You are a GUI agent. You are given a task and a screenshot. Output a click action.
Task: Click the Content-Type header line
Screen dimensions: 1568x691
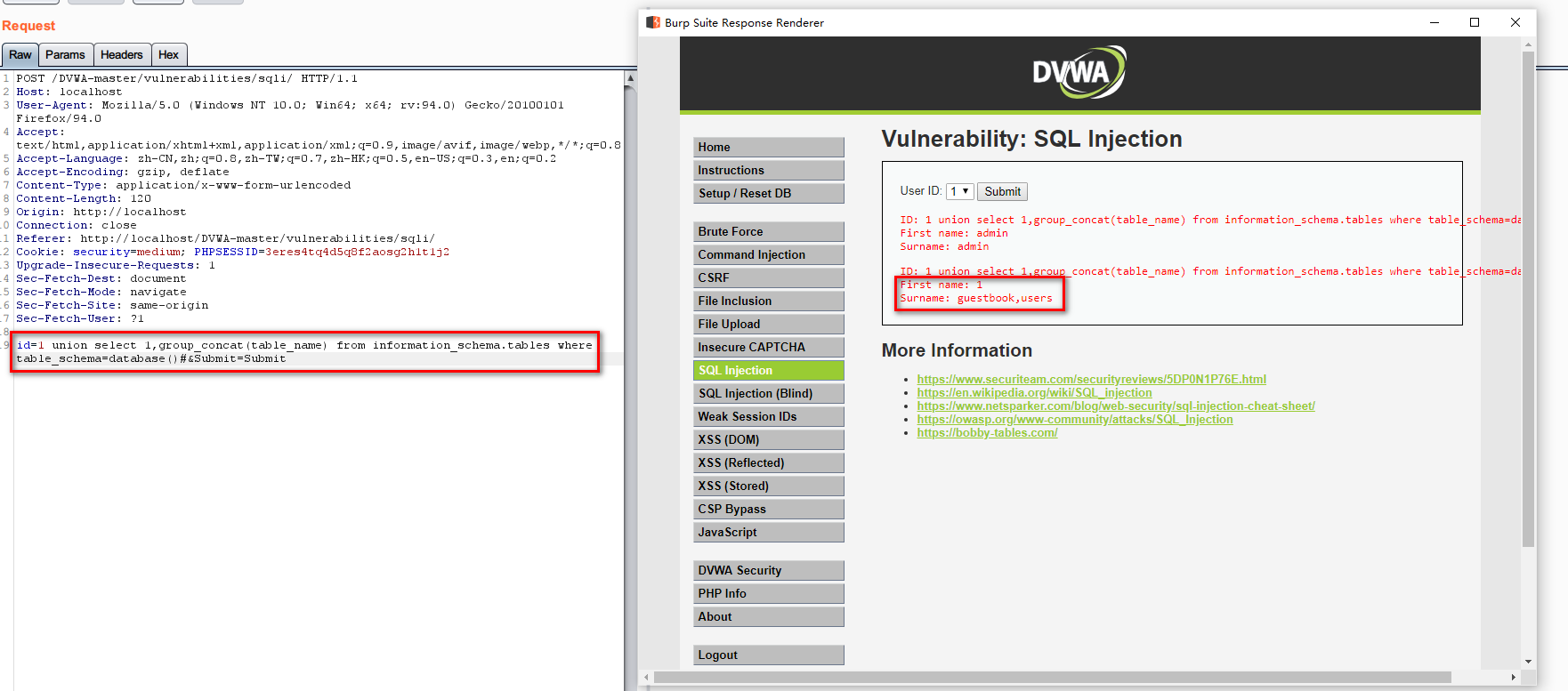[x=183, y=185]
